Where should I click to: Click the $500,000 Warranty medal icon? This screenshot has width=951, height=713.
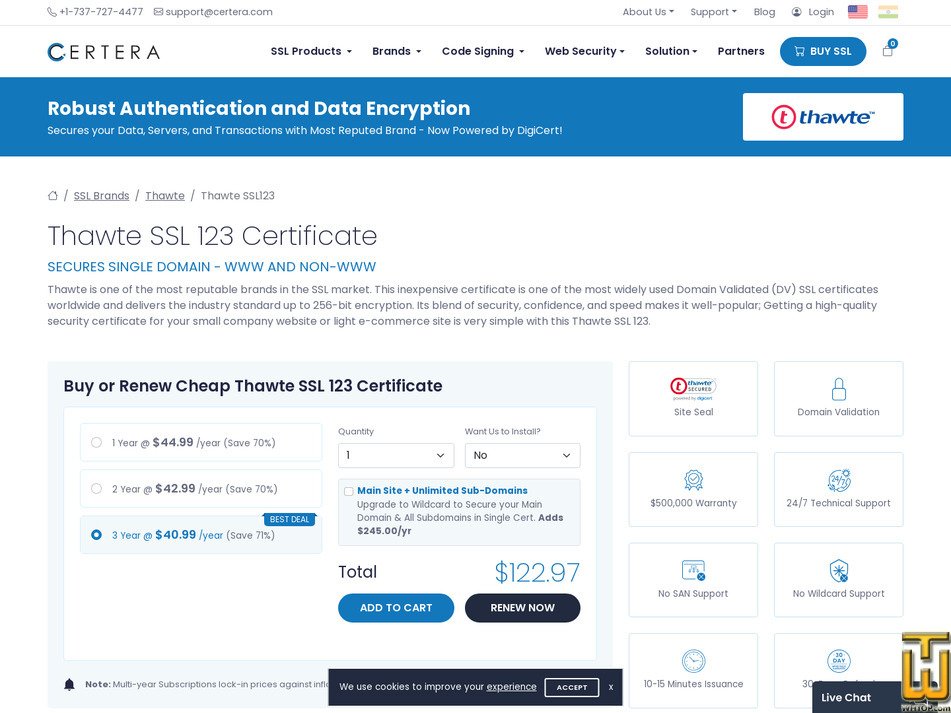(x=693, y=479)
